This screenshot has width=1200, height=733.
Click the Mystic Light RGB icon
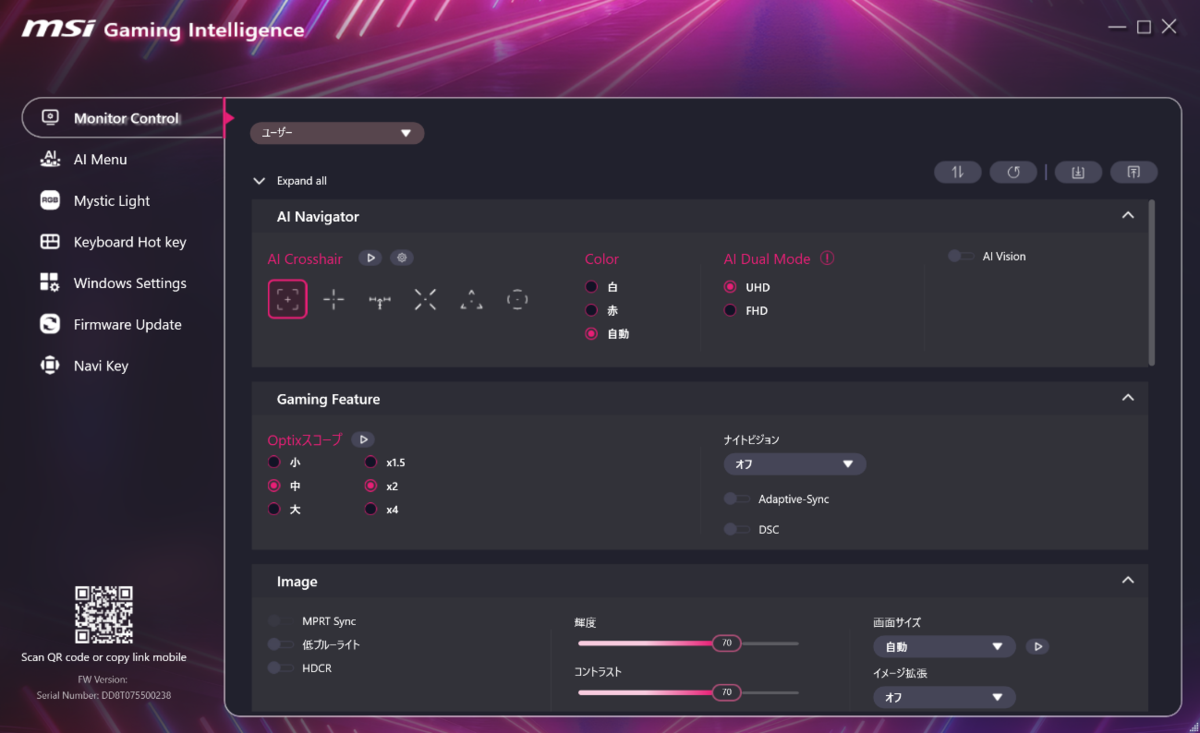click(x=50, y=200)
